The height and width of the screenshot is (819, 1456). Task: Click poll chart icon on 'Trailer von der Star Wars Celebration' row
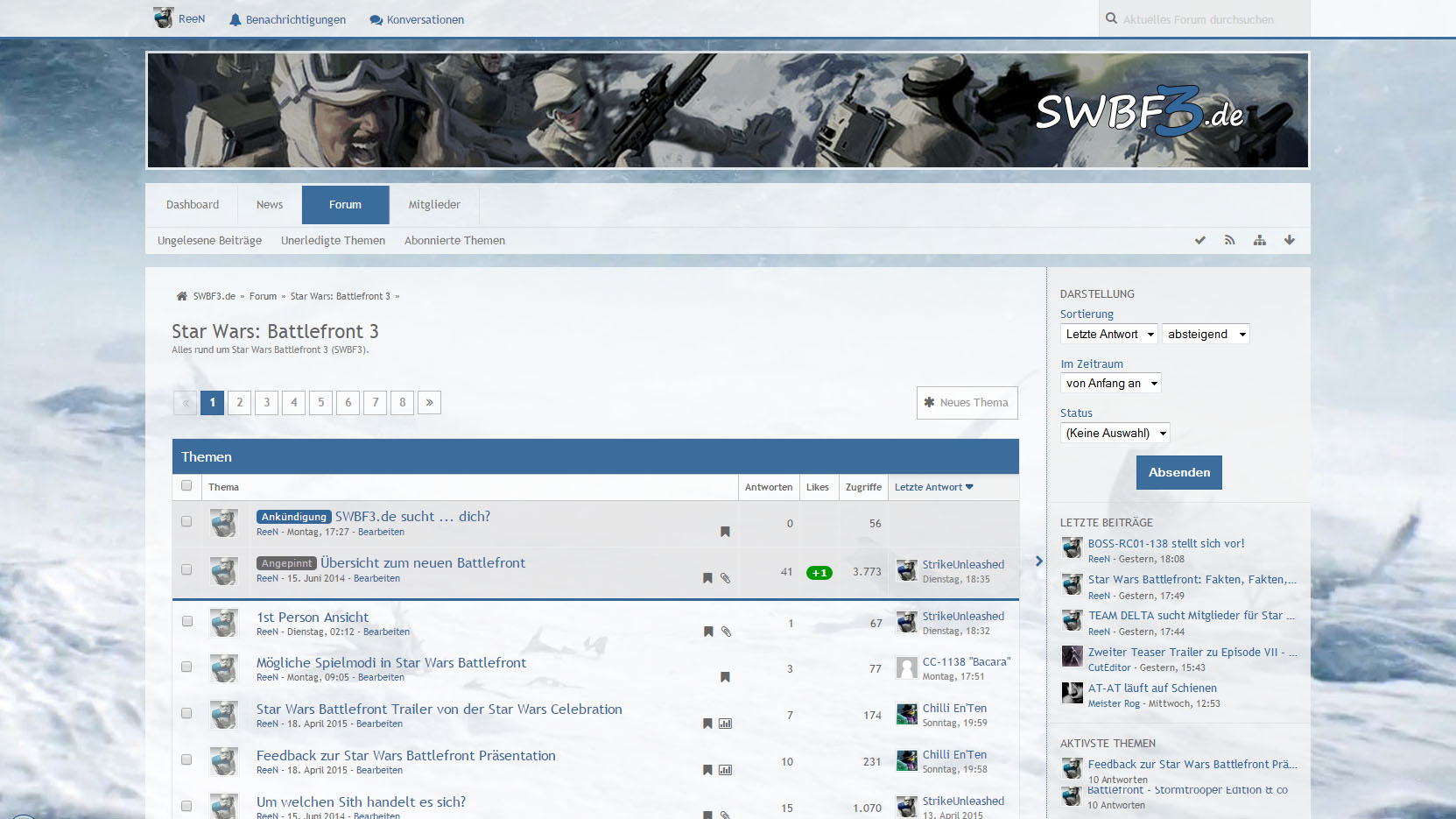click(x=726, y=724)
